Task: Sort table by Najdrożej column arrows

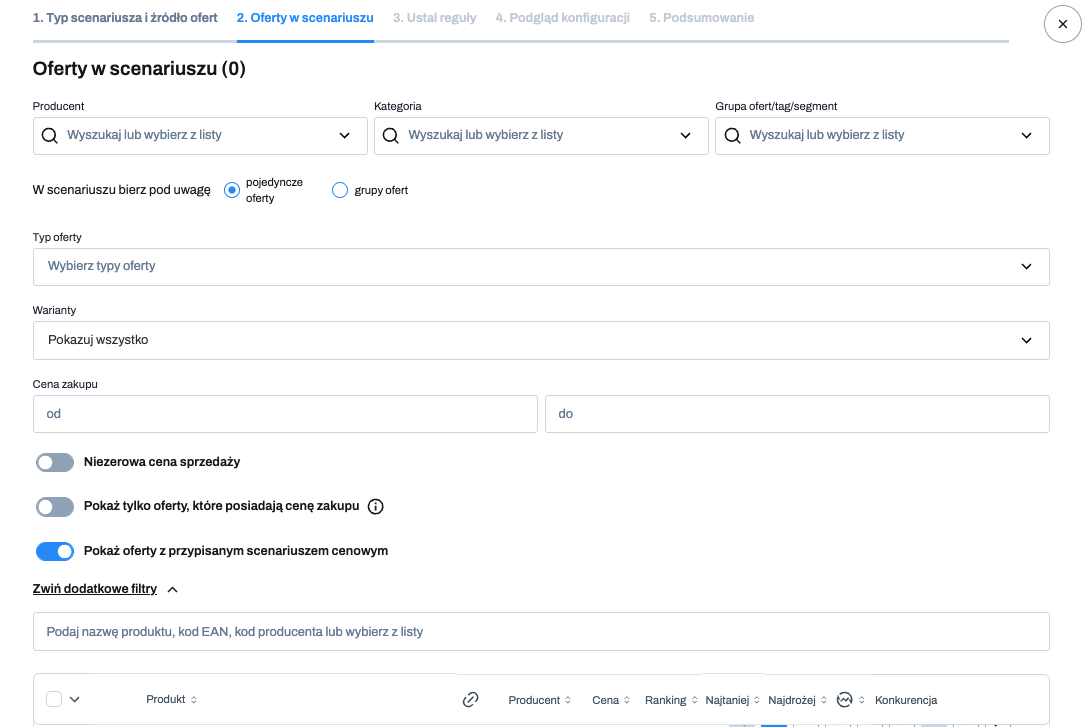Action: (824, 700)
